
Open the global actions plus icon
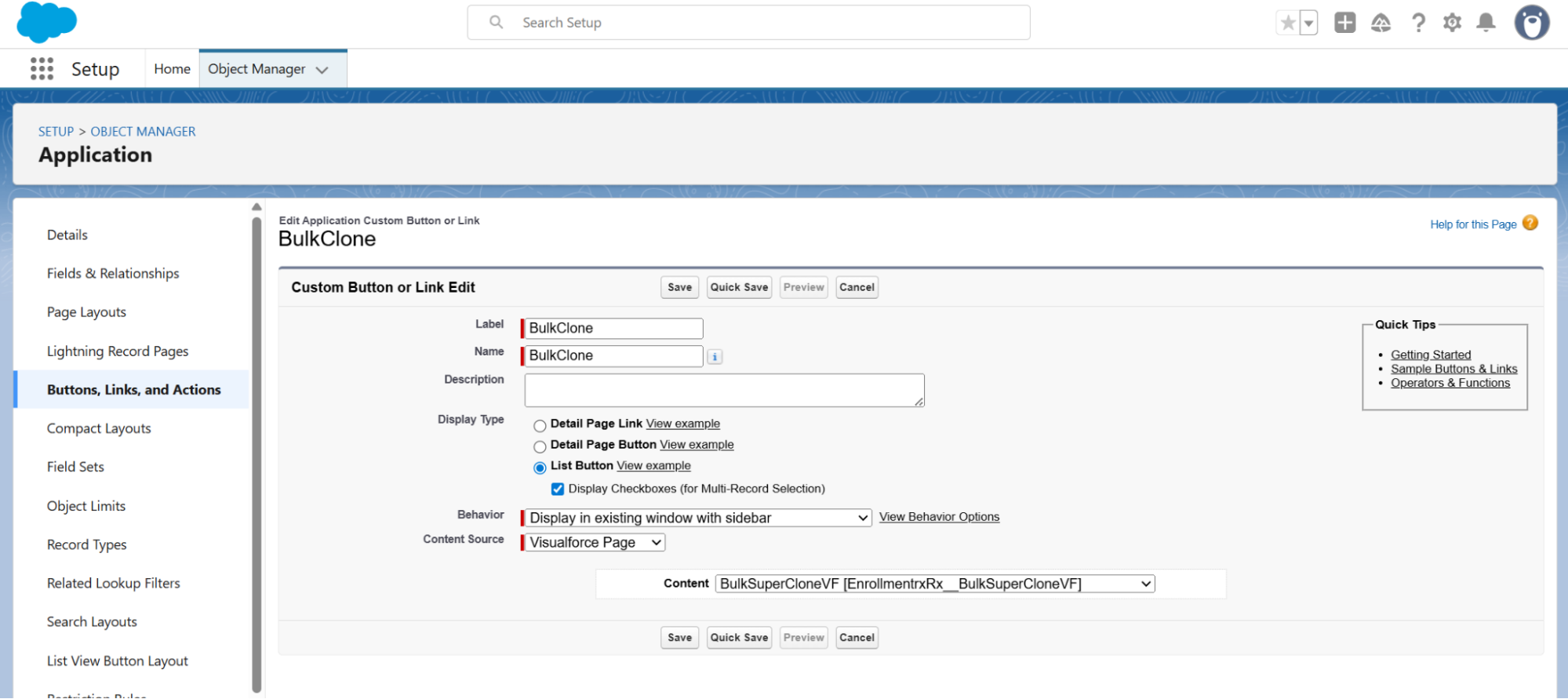coord(1344,23)
